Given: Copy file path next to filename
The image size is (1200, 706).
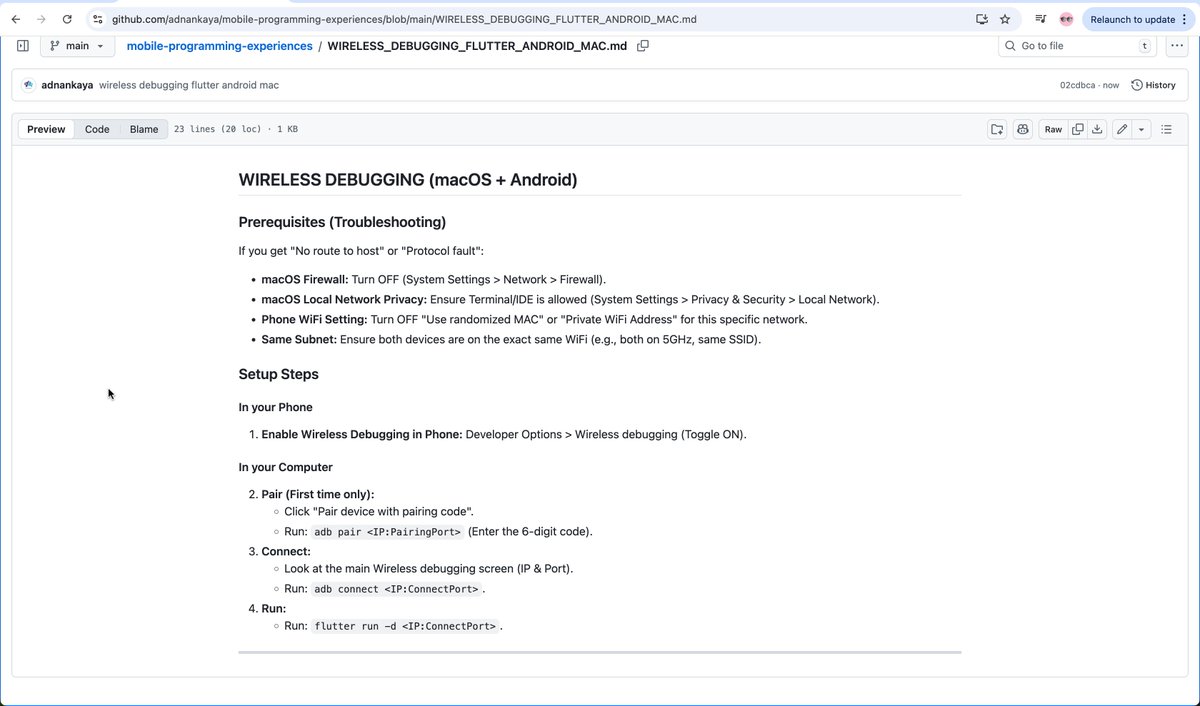Looking at the screenshot, I should [x=643, y=46].
